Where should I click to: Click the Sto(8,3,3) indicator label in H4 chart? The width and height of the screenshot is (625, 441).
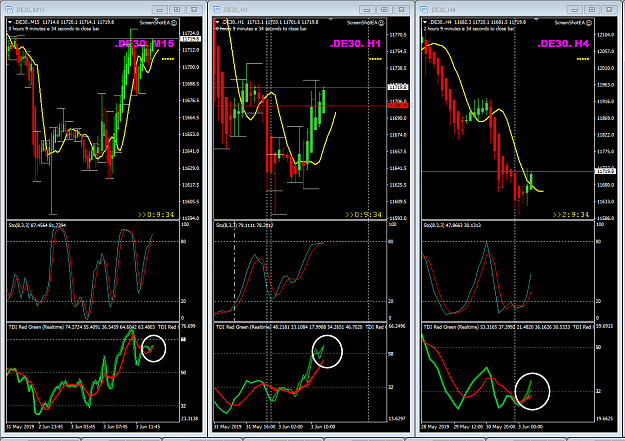(452, 225)
